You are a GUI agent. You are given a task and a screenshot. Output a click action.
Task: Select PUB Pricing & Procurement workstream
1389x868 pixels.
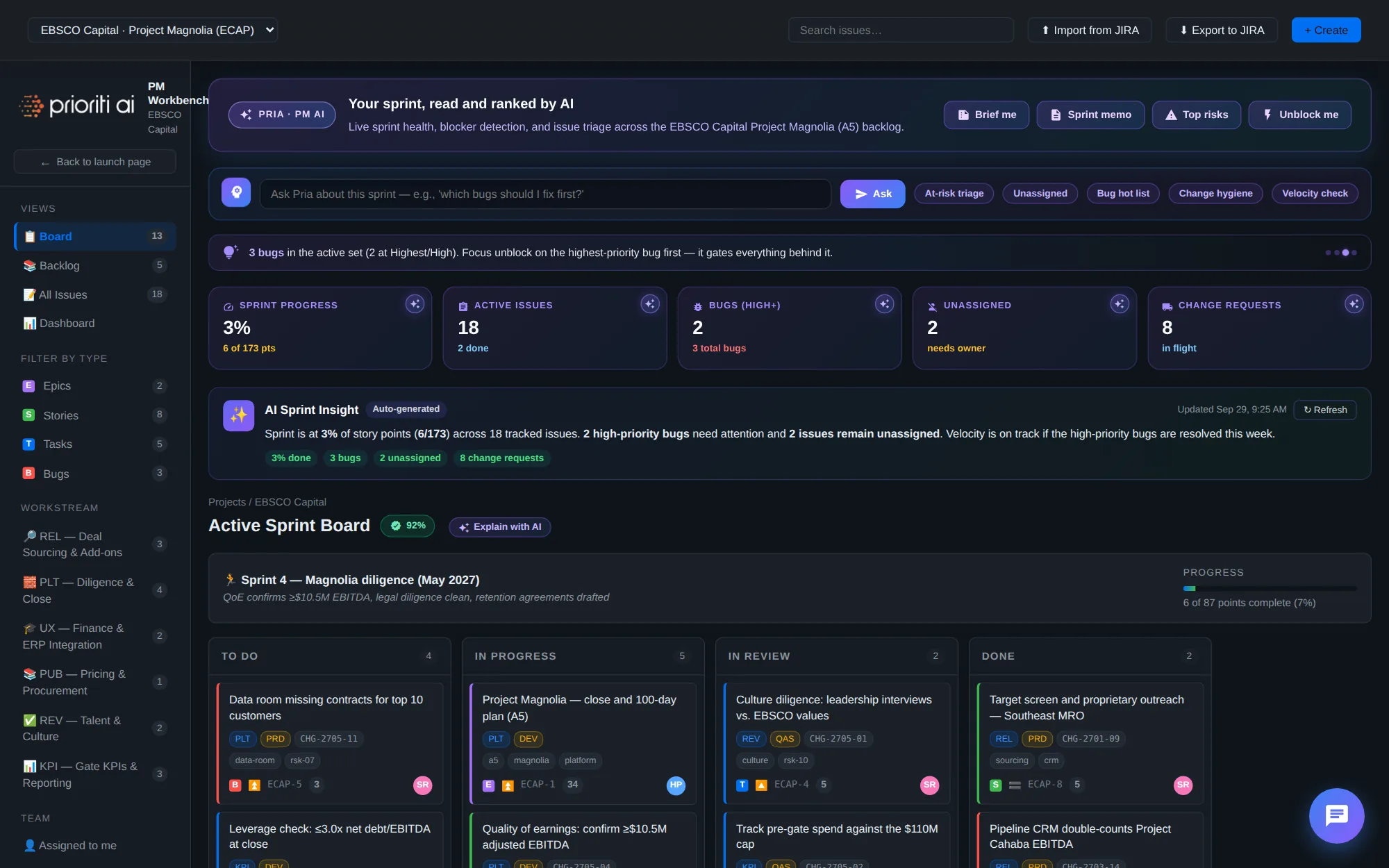click(x=95, y=682)
